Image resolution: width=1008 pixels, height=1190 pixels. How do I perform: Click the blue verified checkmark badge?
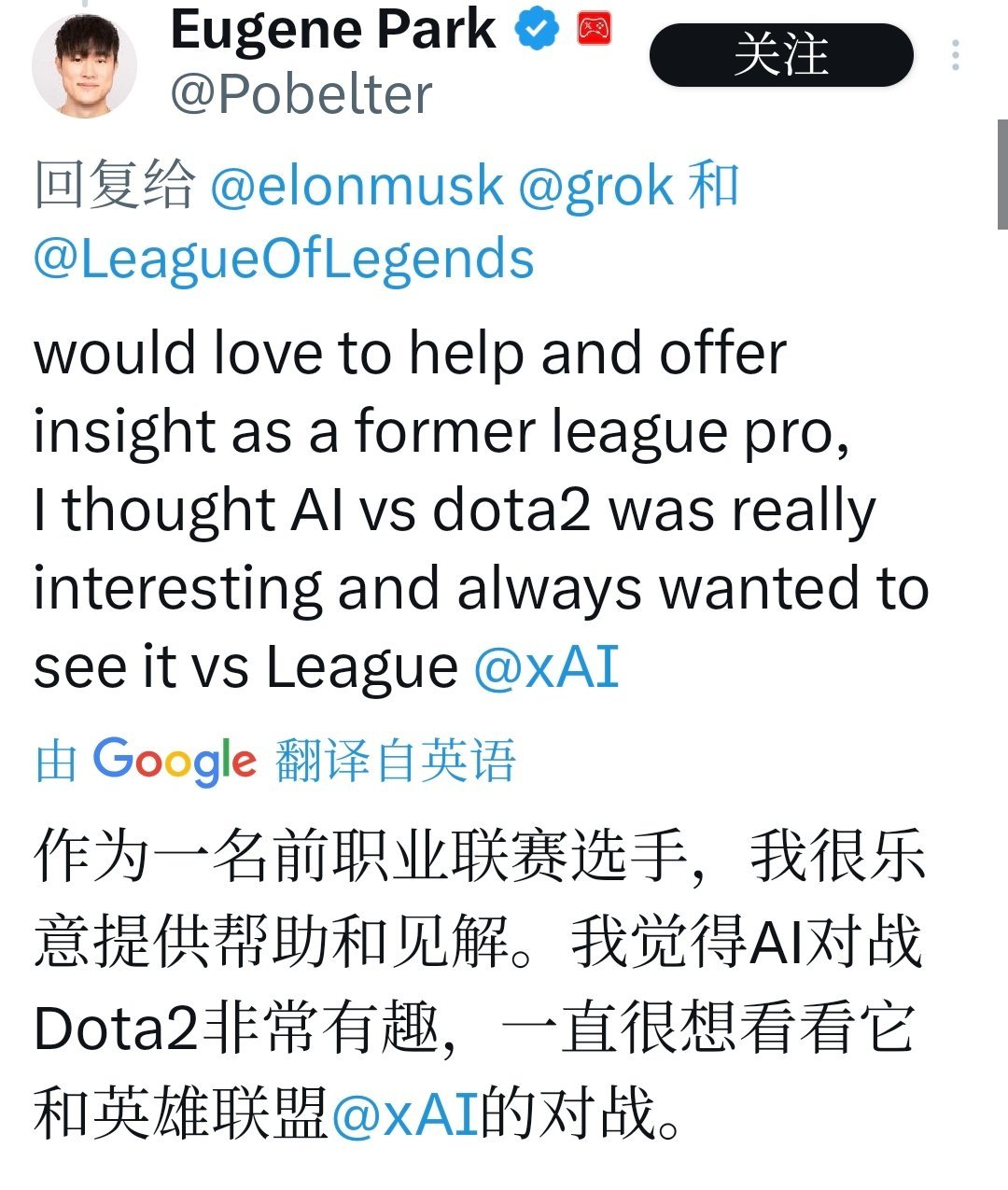[x=537, y=29]
